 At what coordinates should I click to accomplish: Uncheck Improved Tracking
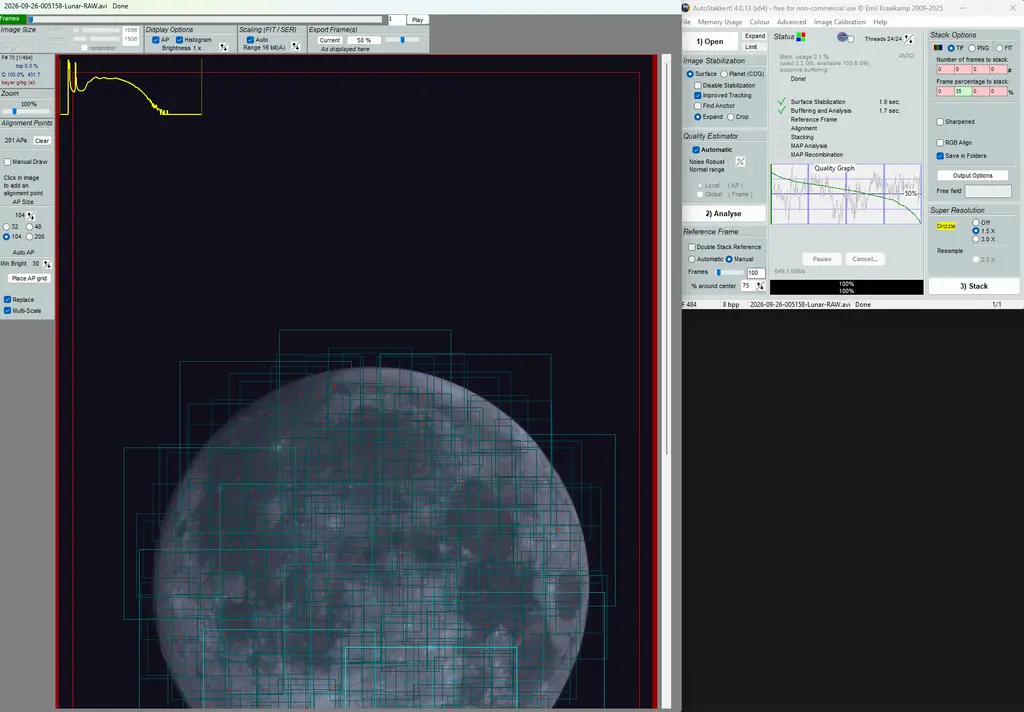(x=697, y=95)
